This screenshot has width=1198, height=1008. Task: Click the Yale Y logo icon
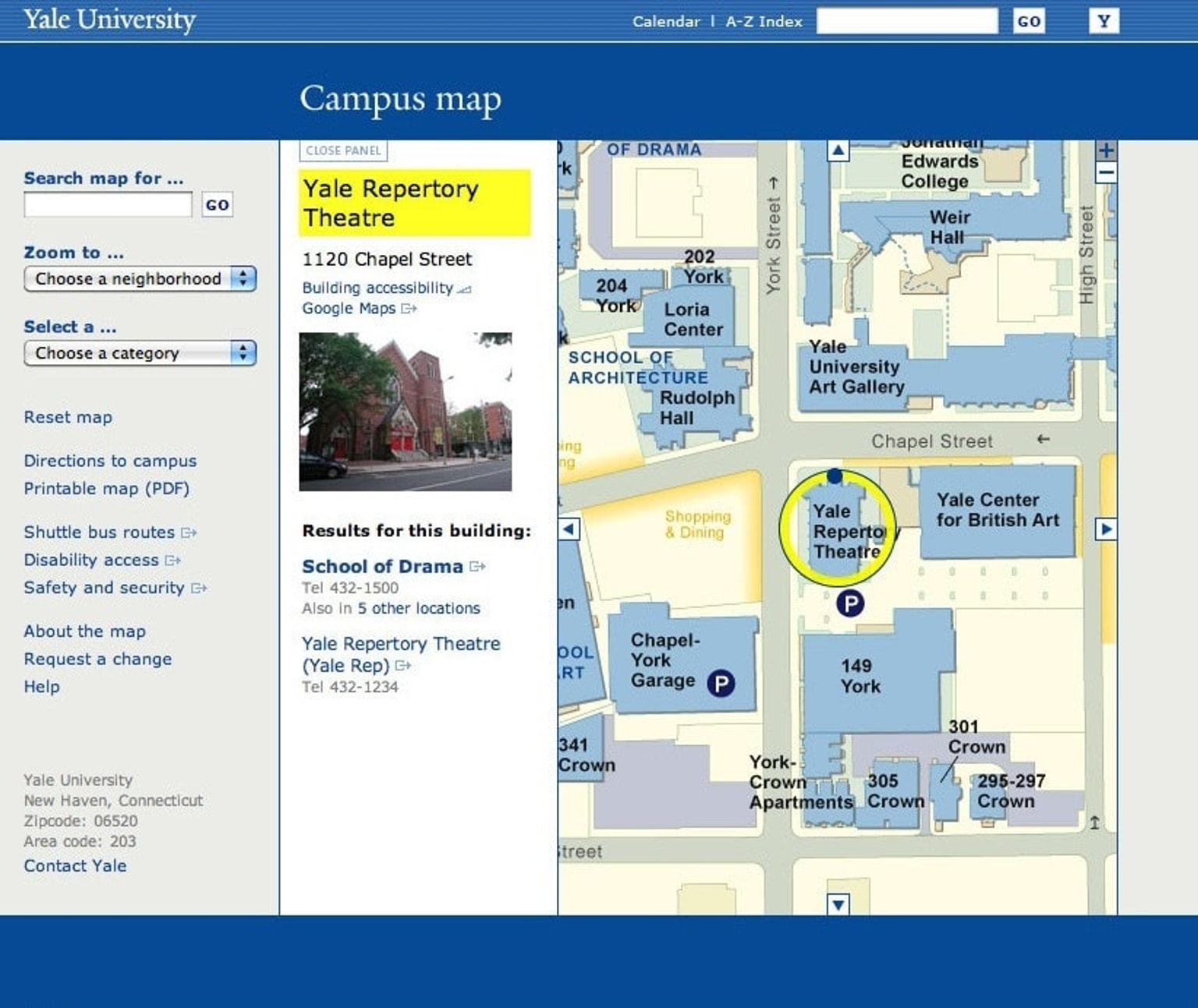coord(1103,21)
